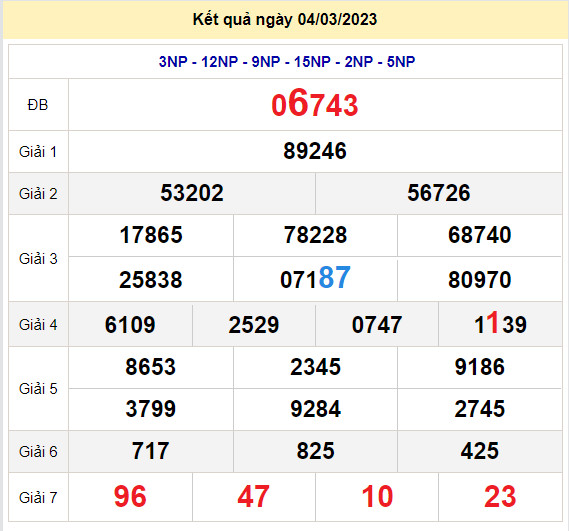Select Giải 3 number 17865
This screenshot has height=531, width=569.
[151, 235]
